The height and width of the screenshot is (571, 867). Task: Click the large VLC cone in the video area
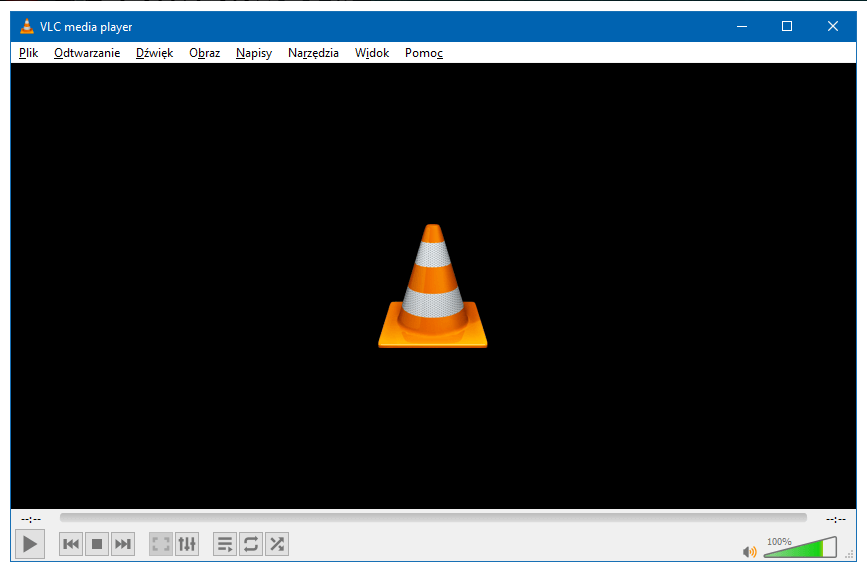click(x=432, y=286)
